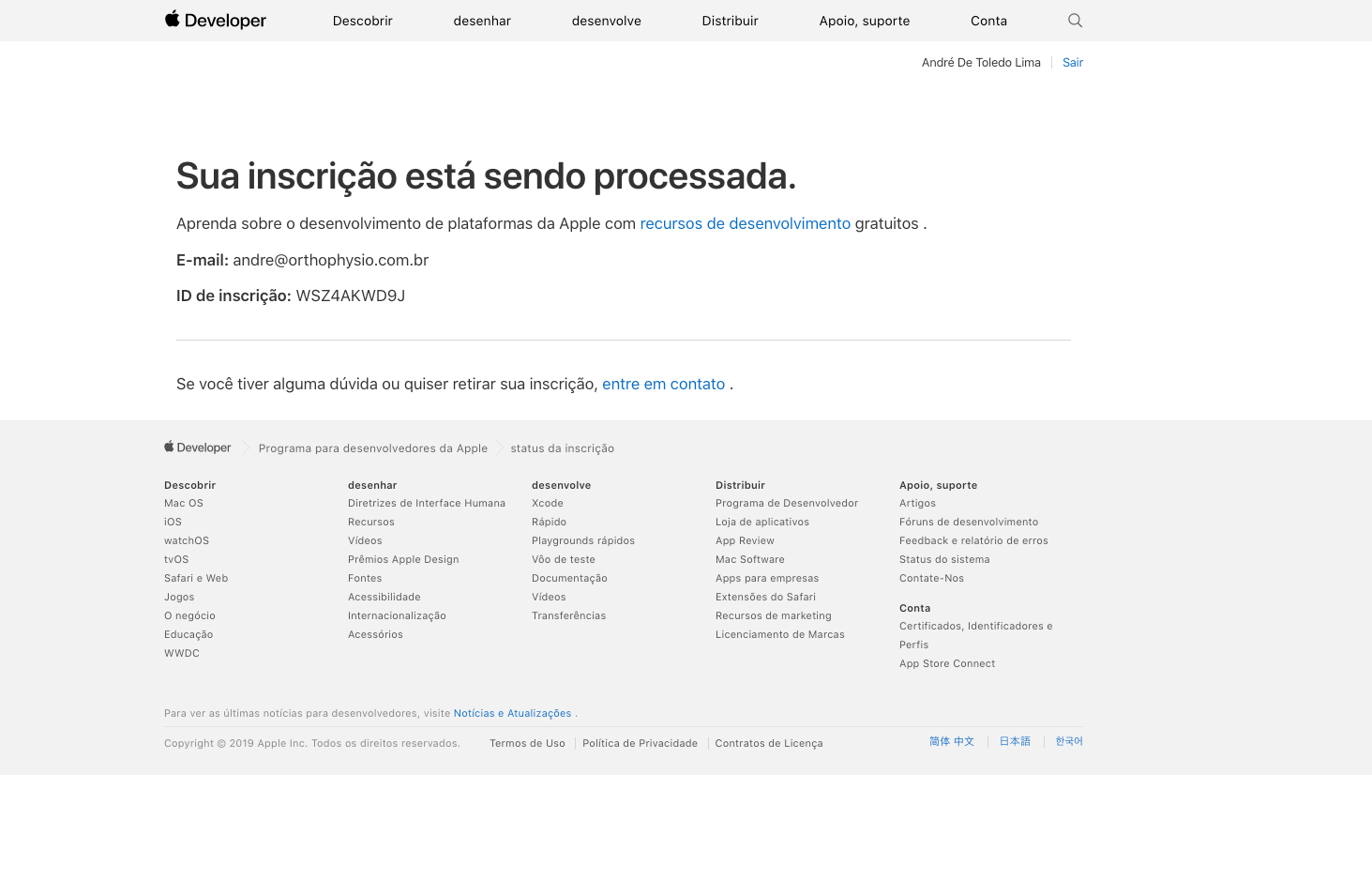The width and height of the screenshot is (1372, 895).
Task: Open the Artigos footer link
Action: [917, 503]
